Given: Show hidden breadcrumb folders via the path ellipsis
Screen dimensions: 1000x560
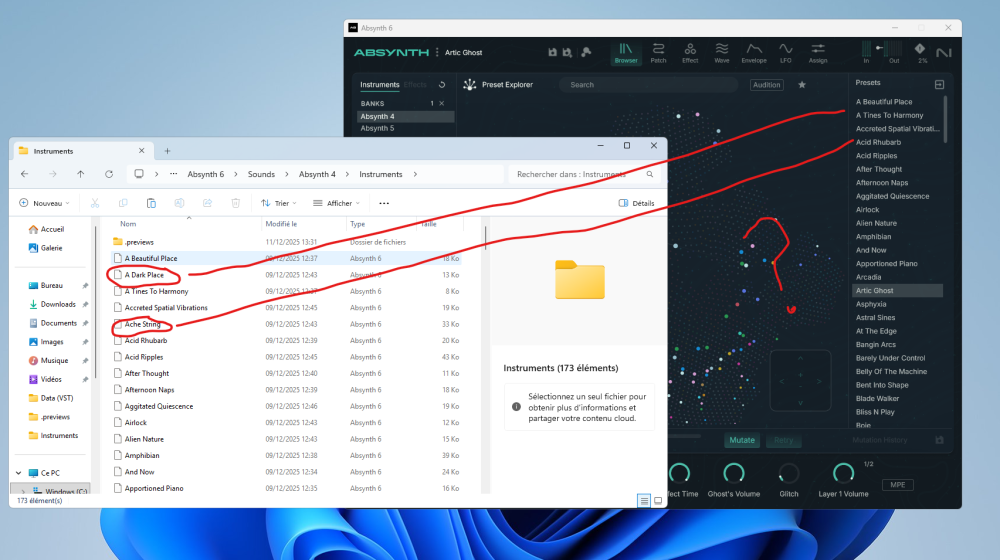Looking at the screenshot, I should tap(173, 174).
